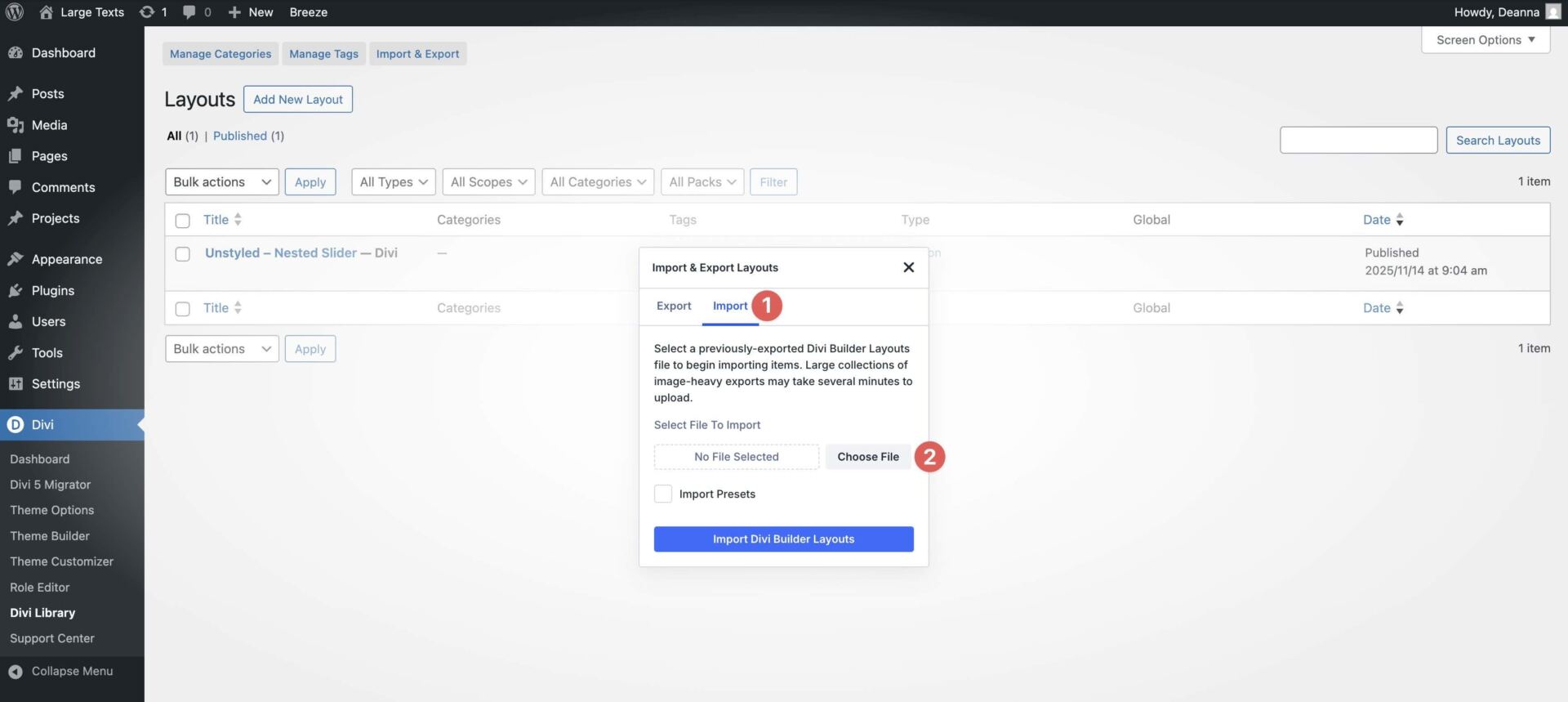1568x702 pixels.
Task: Open the top Bulk actions dropdown
Action: point(221,182)
